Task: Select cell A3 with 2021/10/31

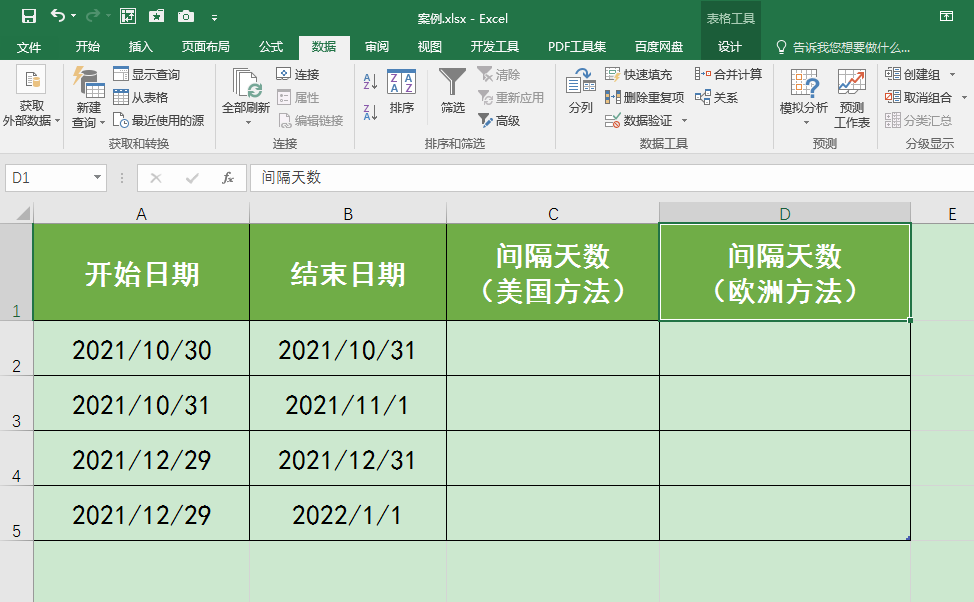Action: tap(141, 403)
